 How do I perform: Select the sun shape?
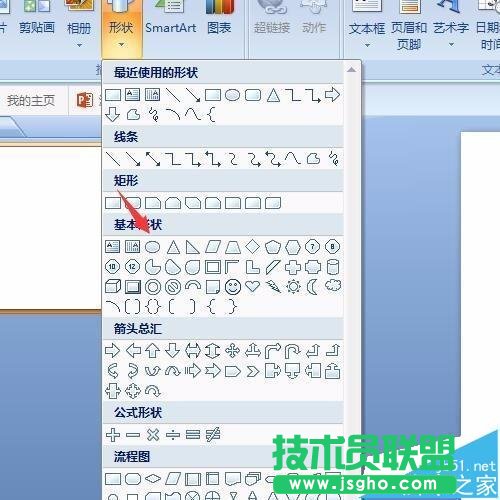pyautogui.click(x=293, y=287)
